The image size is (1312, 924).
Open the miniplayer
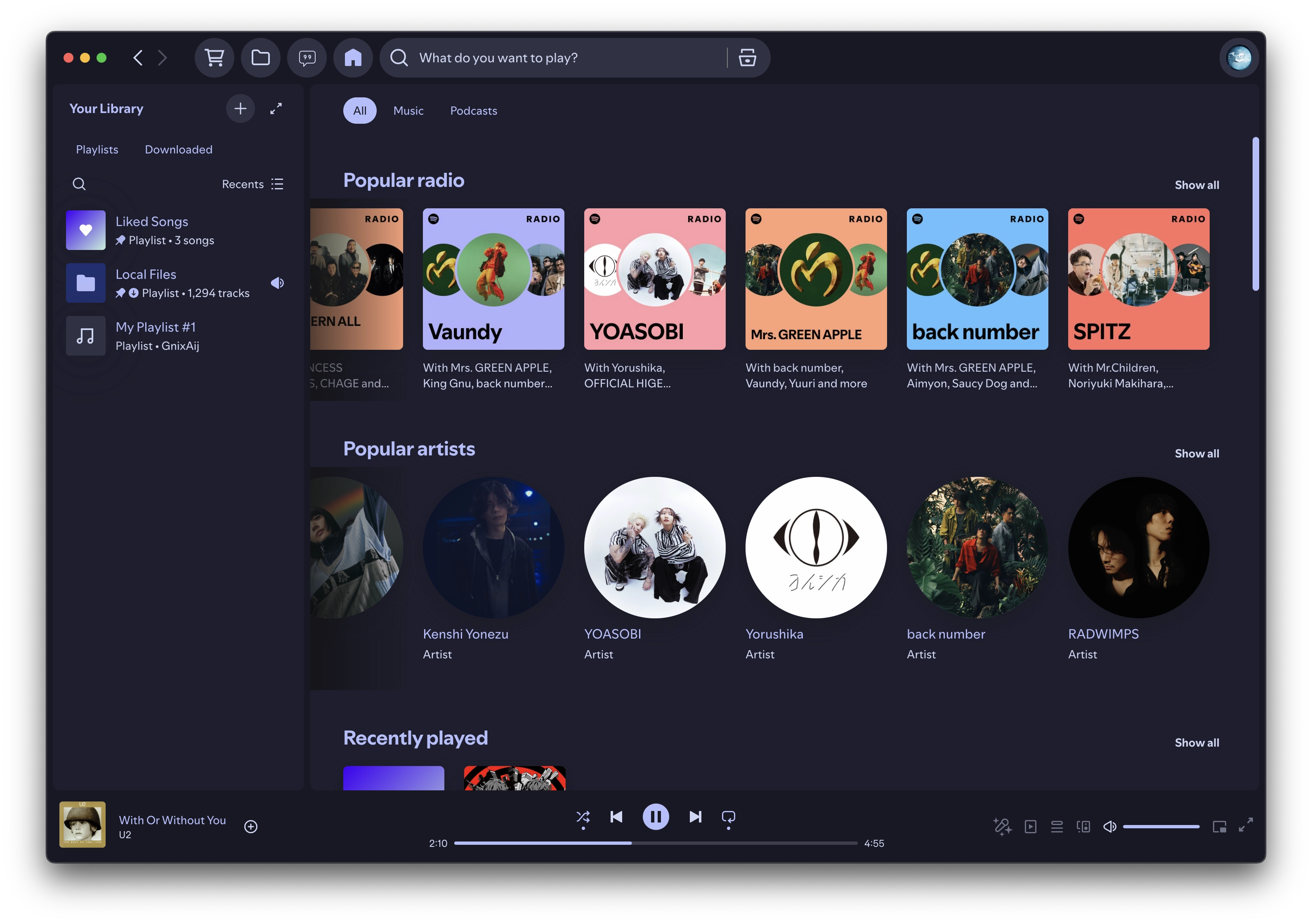coord(1220,827)
